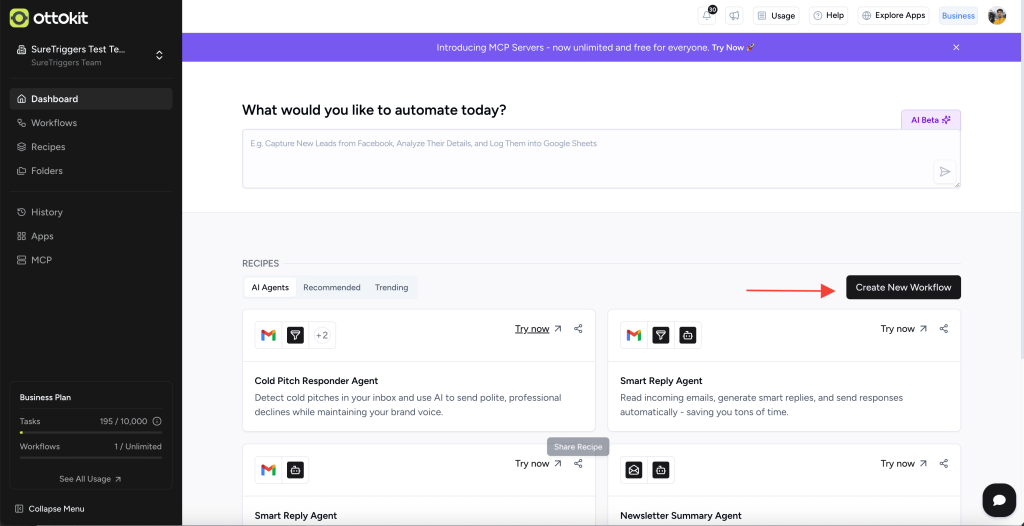
Task: Toggle the AI Beta button
Action: tap(930, 120)
